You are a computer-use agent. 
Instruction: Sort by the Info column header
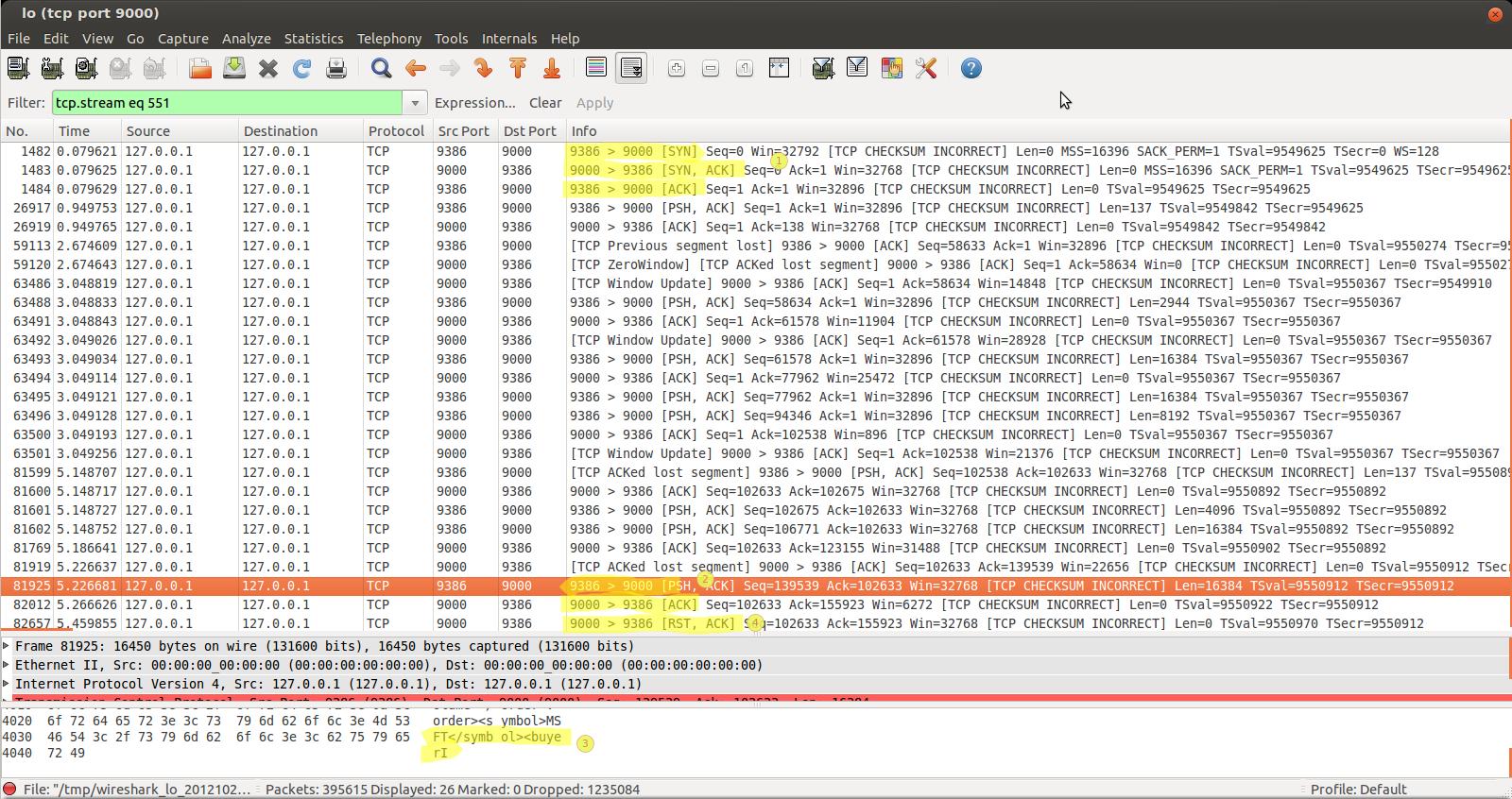pos(1038,131)
